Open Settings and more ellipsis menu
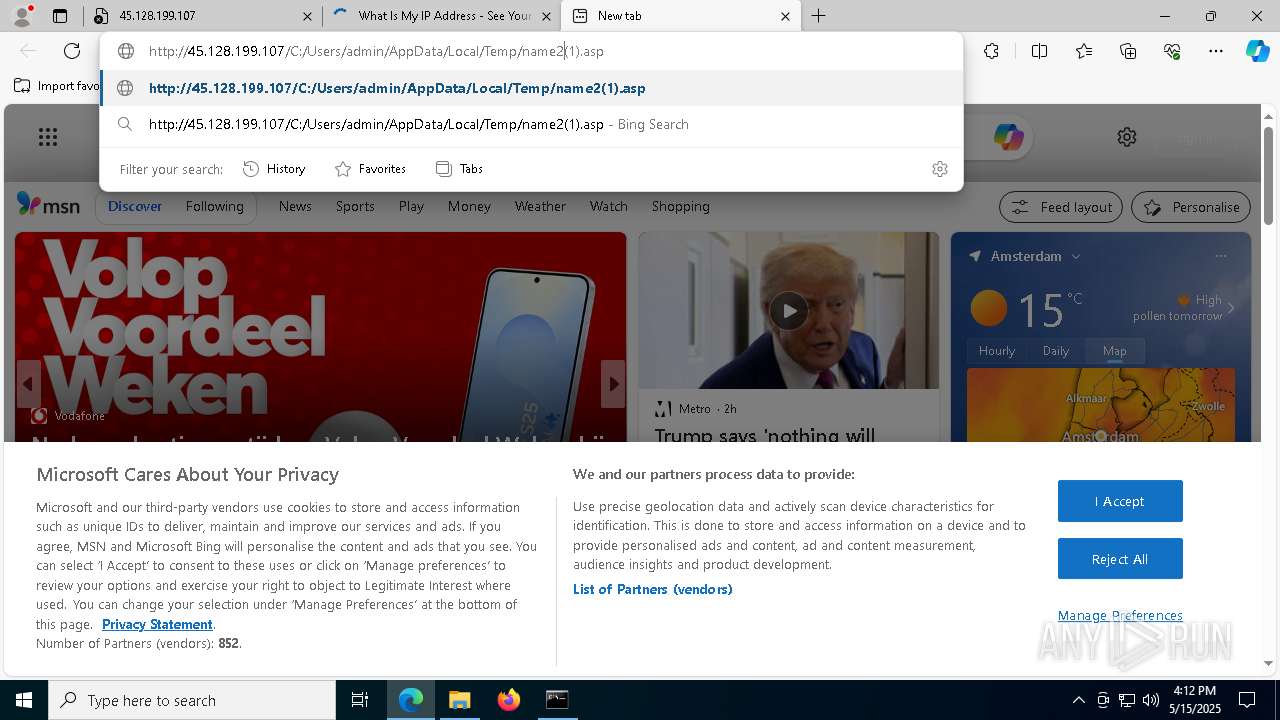This screenshot has width=1280, height=720. 1216,51
